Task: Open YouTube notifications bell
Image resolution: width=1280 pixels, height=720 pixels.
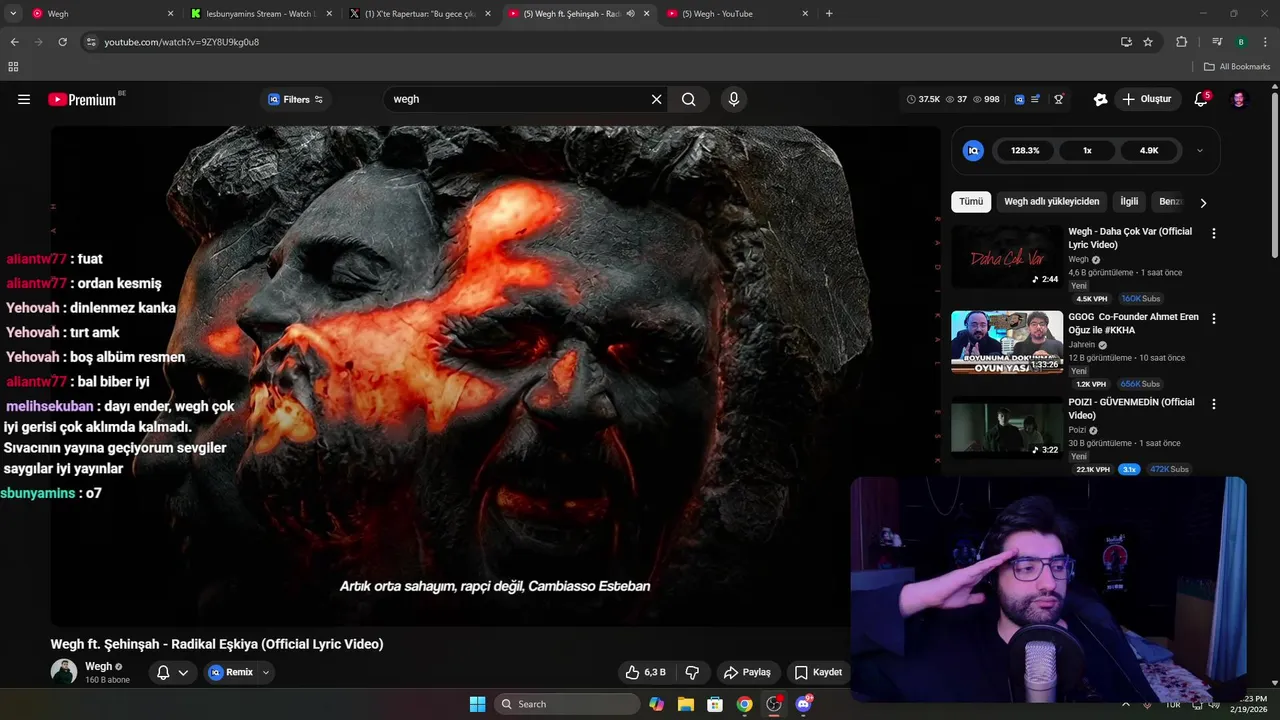Action: pyautogui.click(x=1201, y=99)
